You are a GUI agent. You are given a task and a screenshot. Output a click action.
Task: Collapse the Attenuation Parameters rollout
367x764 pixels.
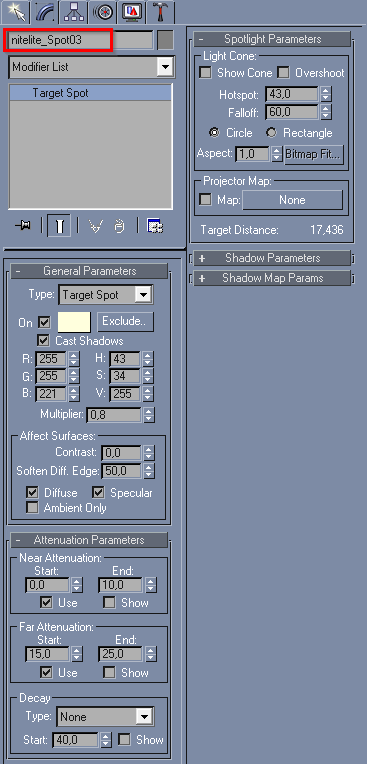pyautogui.click(x=90, y=540)
